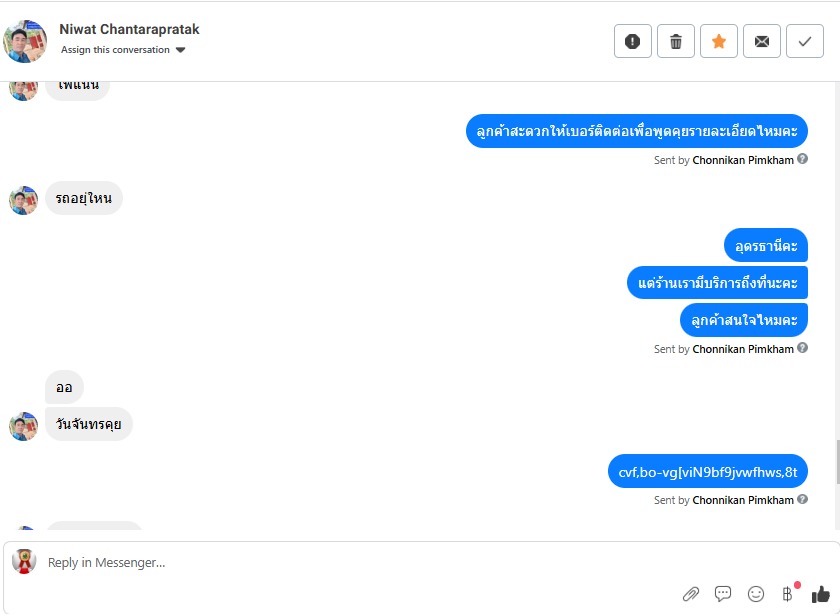Mark conversation as done with checkmark
This screenshot has height=614, width=840.
click(805, 41)
